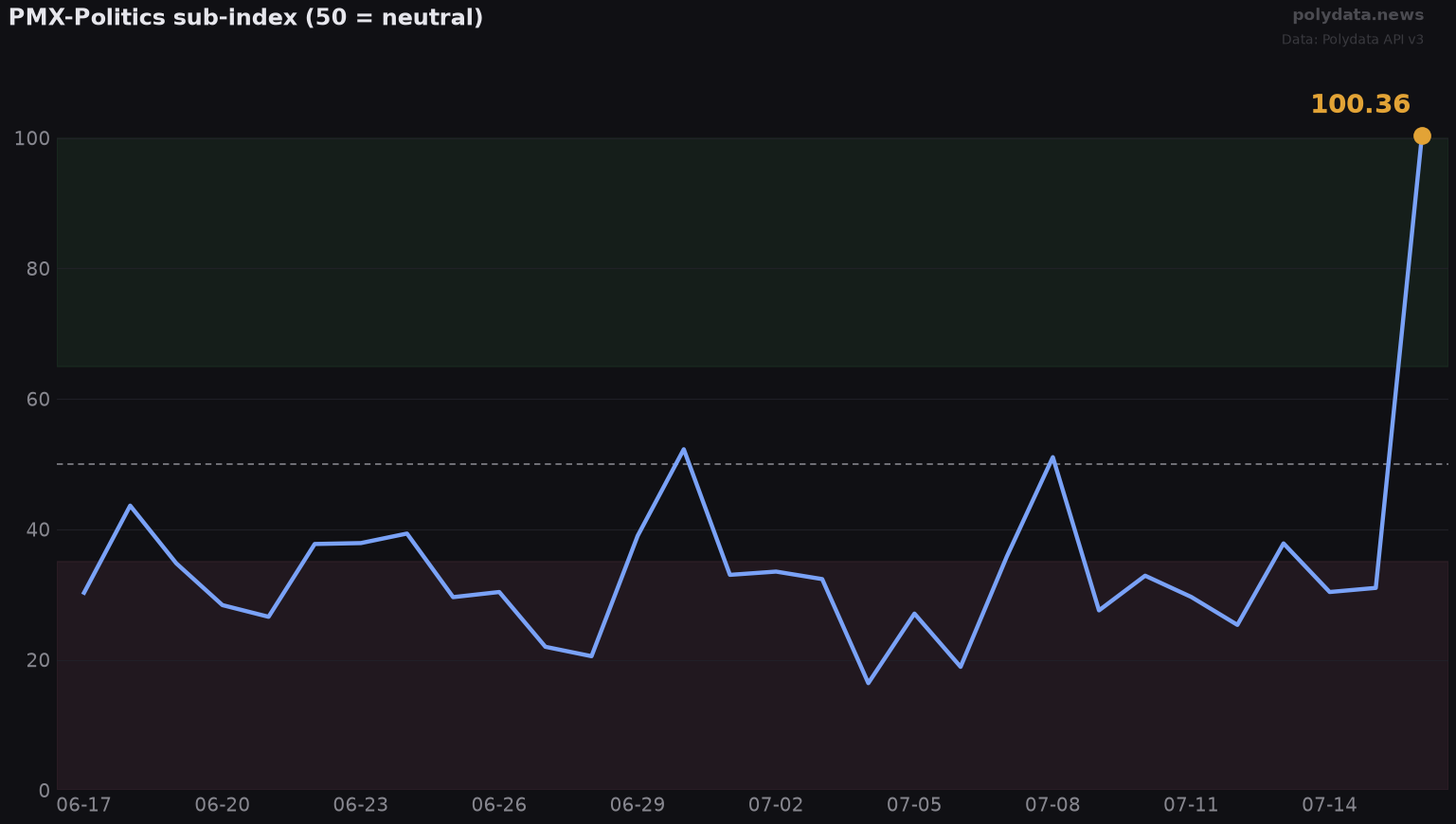The image size is (1456, 824).
Task: Click x-axis label 06-20
Action: (x=223, y=805)
